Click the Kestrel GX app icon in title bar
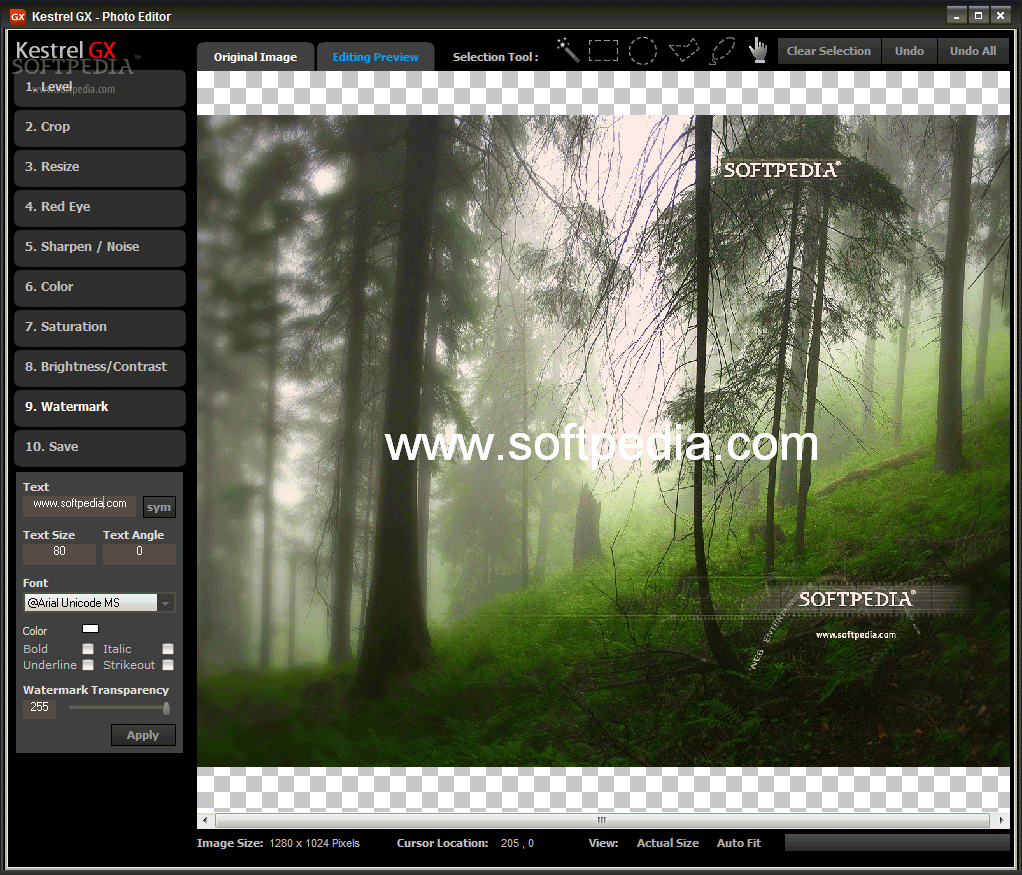The width and height of the screenshot is (1022, 875). 18,16
